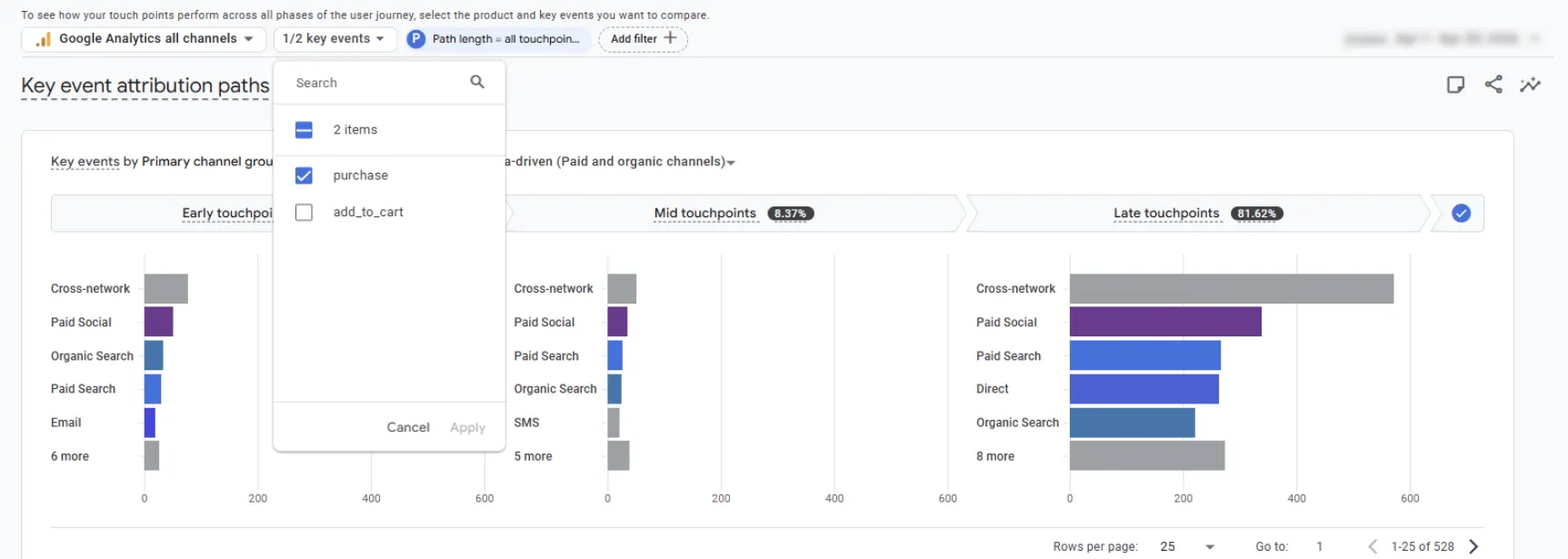1568x559 pixels.
Task: Go to previous page arrow
Action: point(1373,546)
